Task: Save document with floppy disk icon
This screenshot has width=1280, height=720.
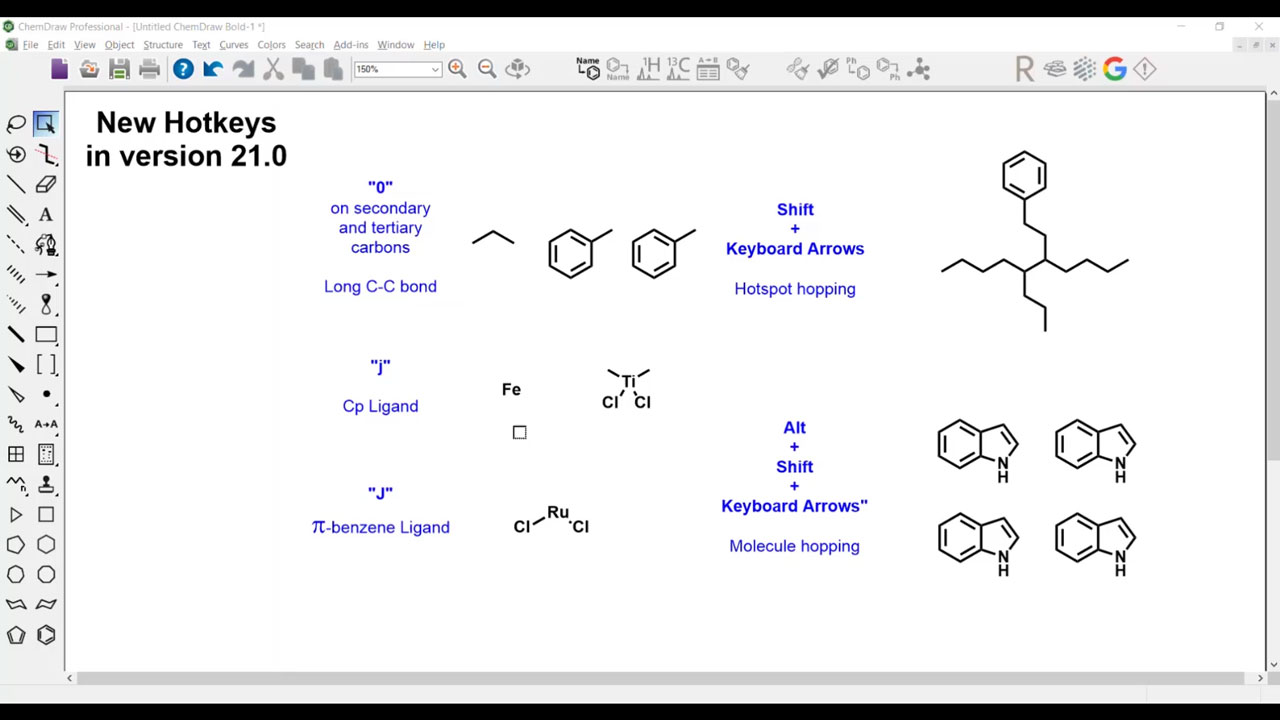Action: (120, 69)
